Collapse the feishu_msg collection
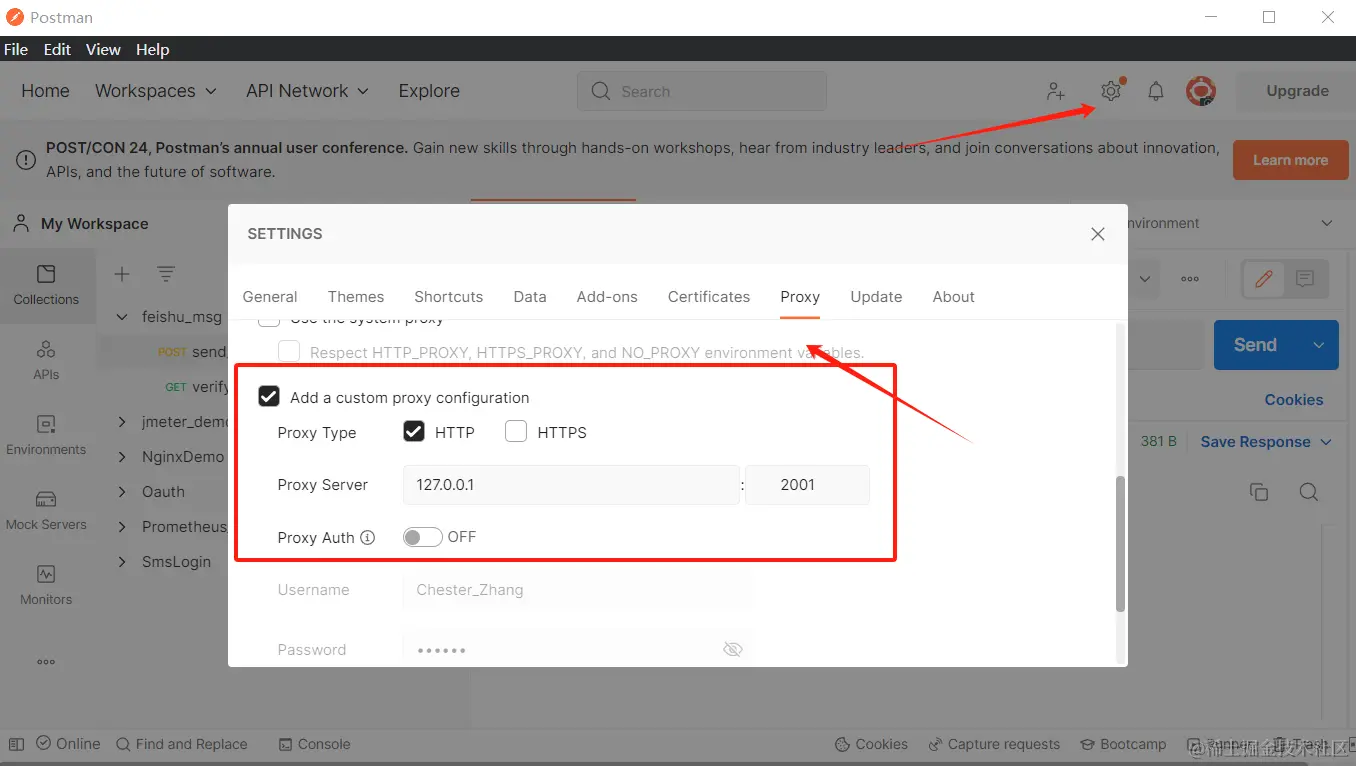The height and width of the screenshot is (766, 1356). [122, 317]
